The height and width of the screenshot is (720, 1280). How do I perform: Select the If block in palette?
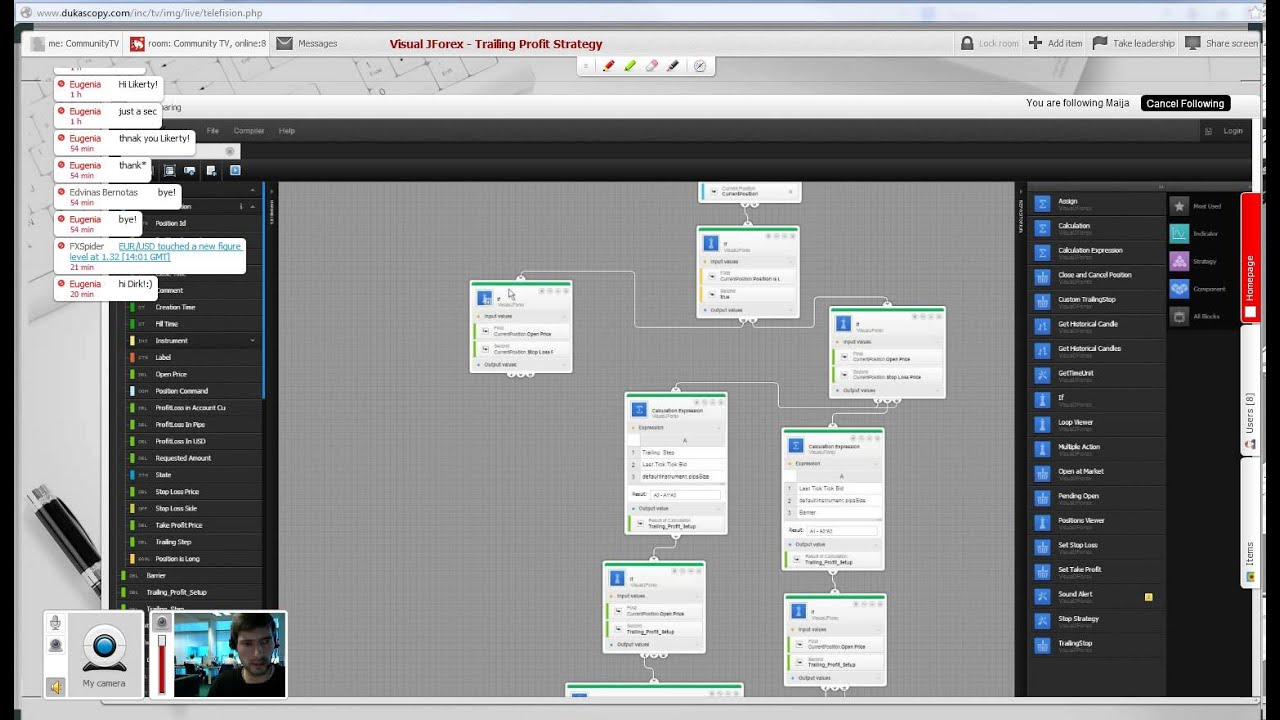point(1097,399)
